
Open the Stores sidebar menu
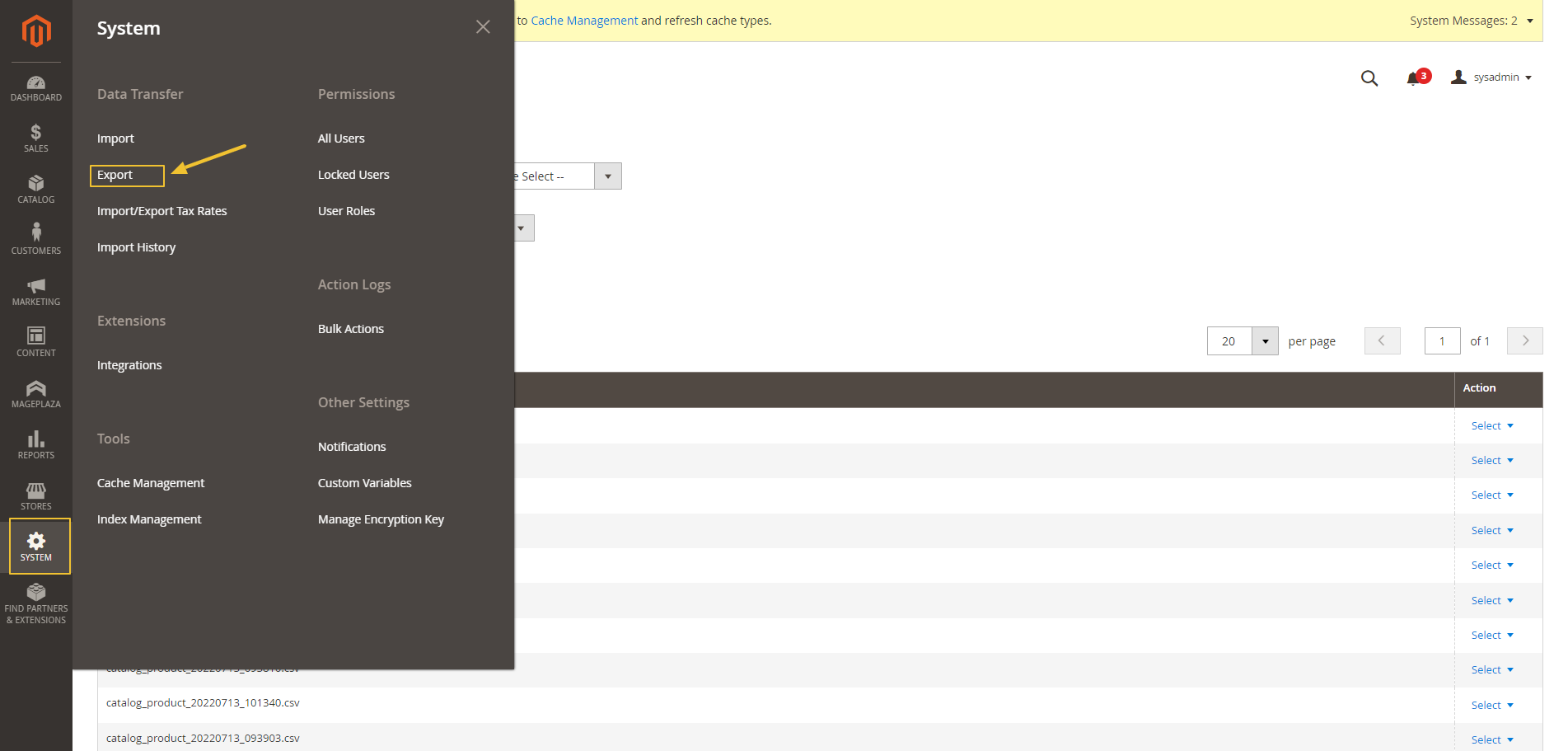click(x=36, y=496)
